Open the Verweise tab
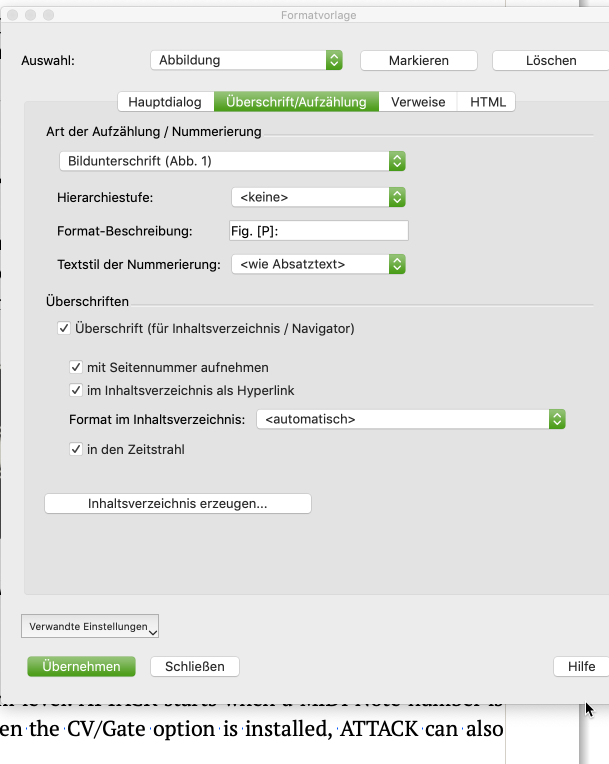Image resolution: width=609 pixels, height=764 pixels. pos(418,102)
